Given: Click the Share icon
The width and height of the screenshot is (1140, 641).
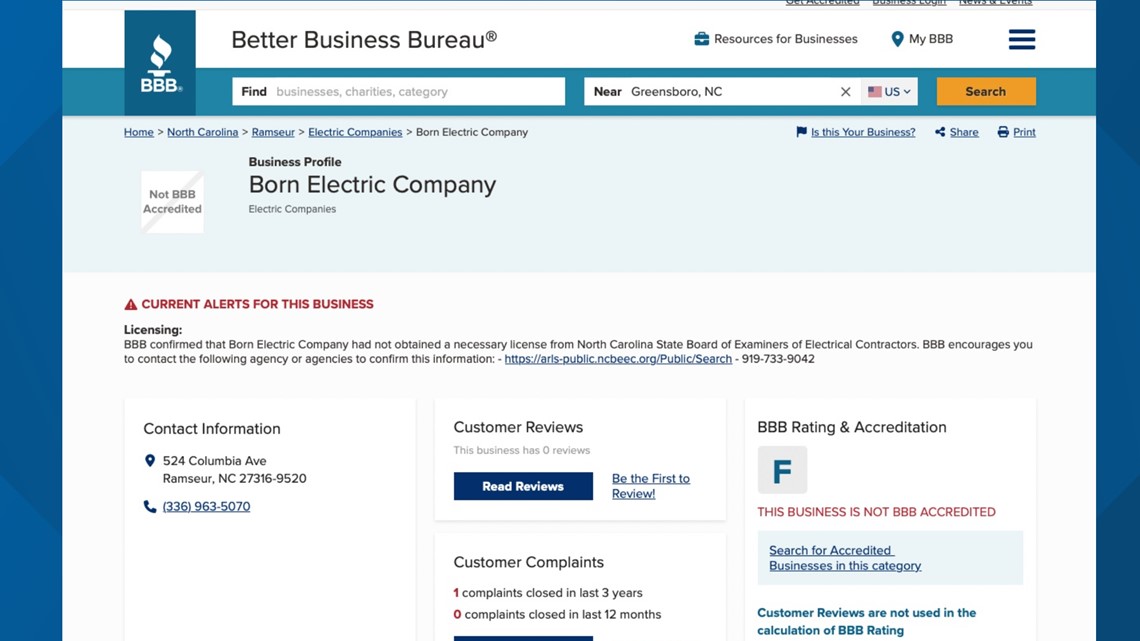Looking at the screenshot, I should coord(940,132).
